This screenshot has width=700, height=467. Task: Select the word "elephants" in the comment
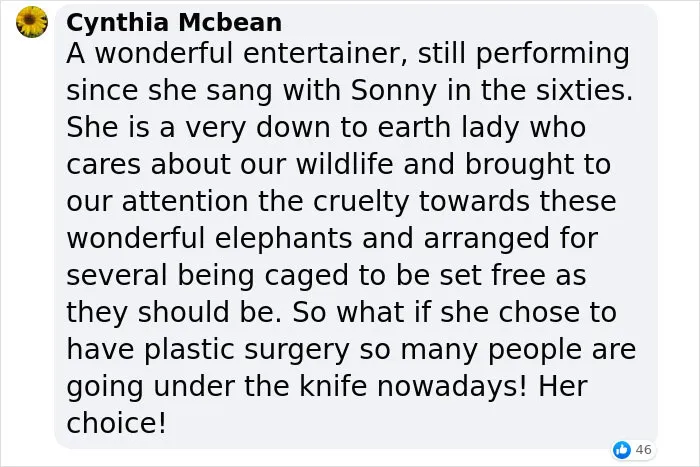point(283,238)
